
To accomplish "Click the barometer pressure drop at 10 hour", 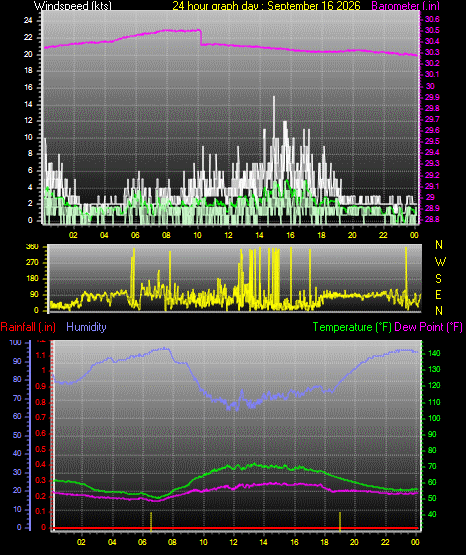I will [x=201, y=38].
